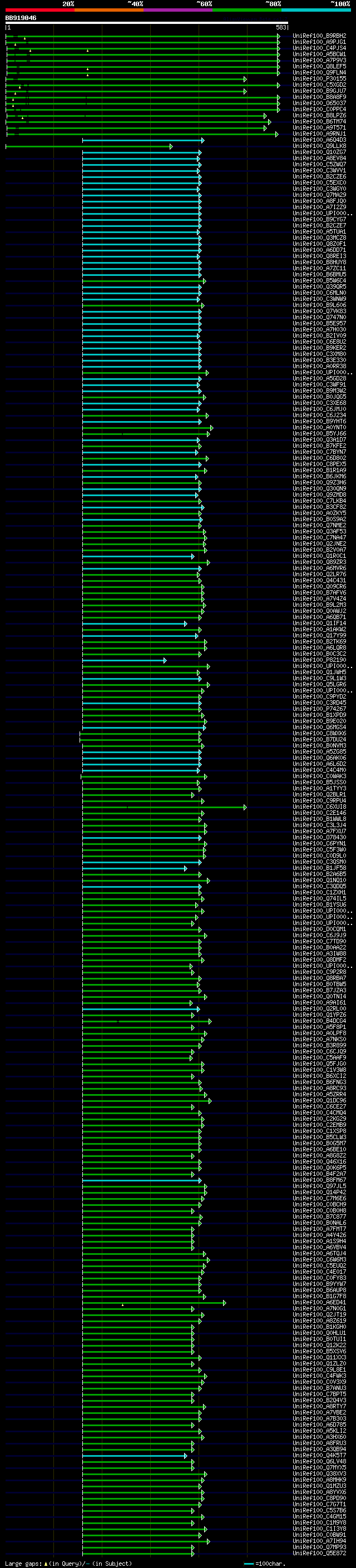Click cyan alignment bar of UniRef100_A6Q4D3
Screen dimensions: 356x1568
[x=143, y=140]
